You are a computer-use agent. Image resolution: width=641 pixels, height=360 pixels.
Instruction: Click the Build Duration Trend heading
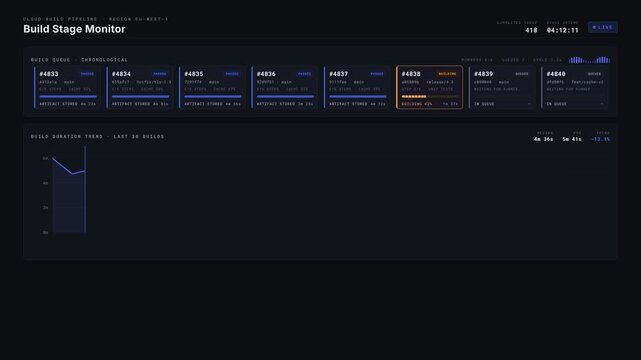point(97,136)
